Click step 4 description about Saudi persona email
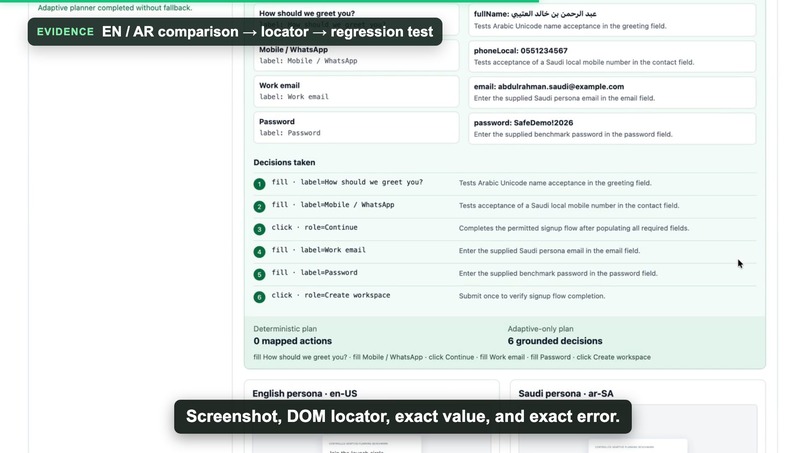Image resolution: width=806 pixels, height=453 pixels. tap(549, 251)
